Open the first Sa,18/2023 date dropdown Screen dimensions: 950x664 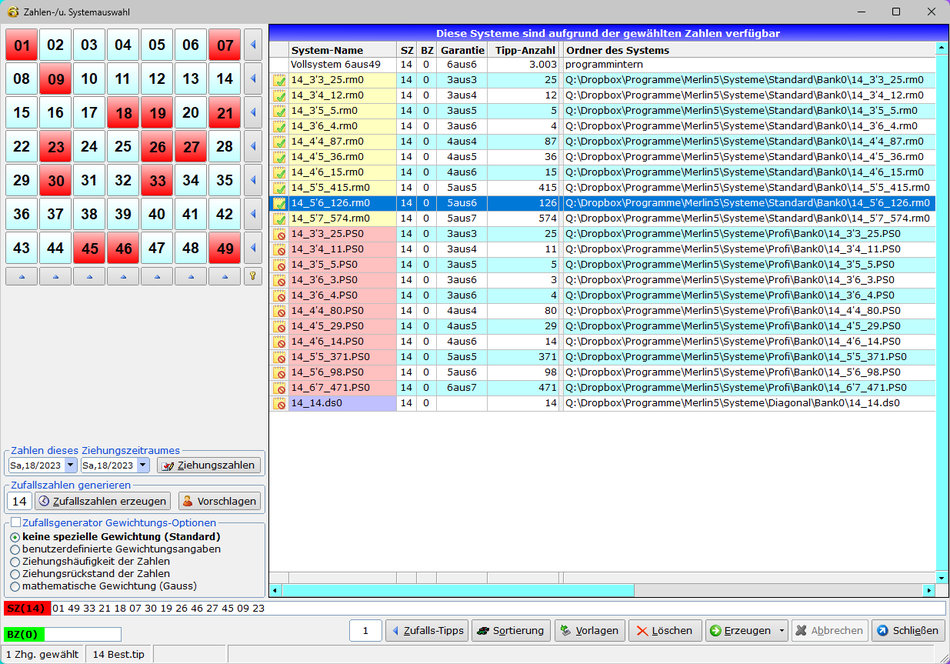pyautogui.click(x=70, y=465)
